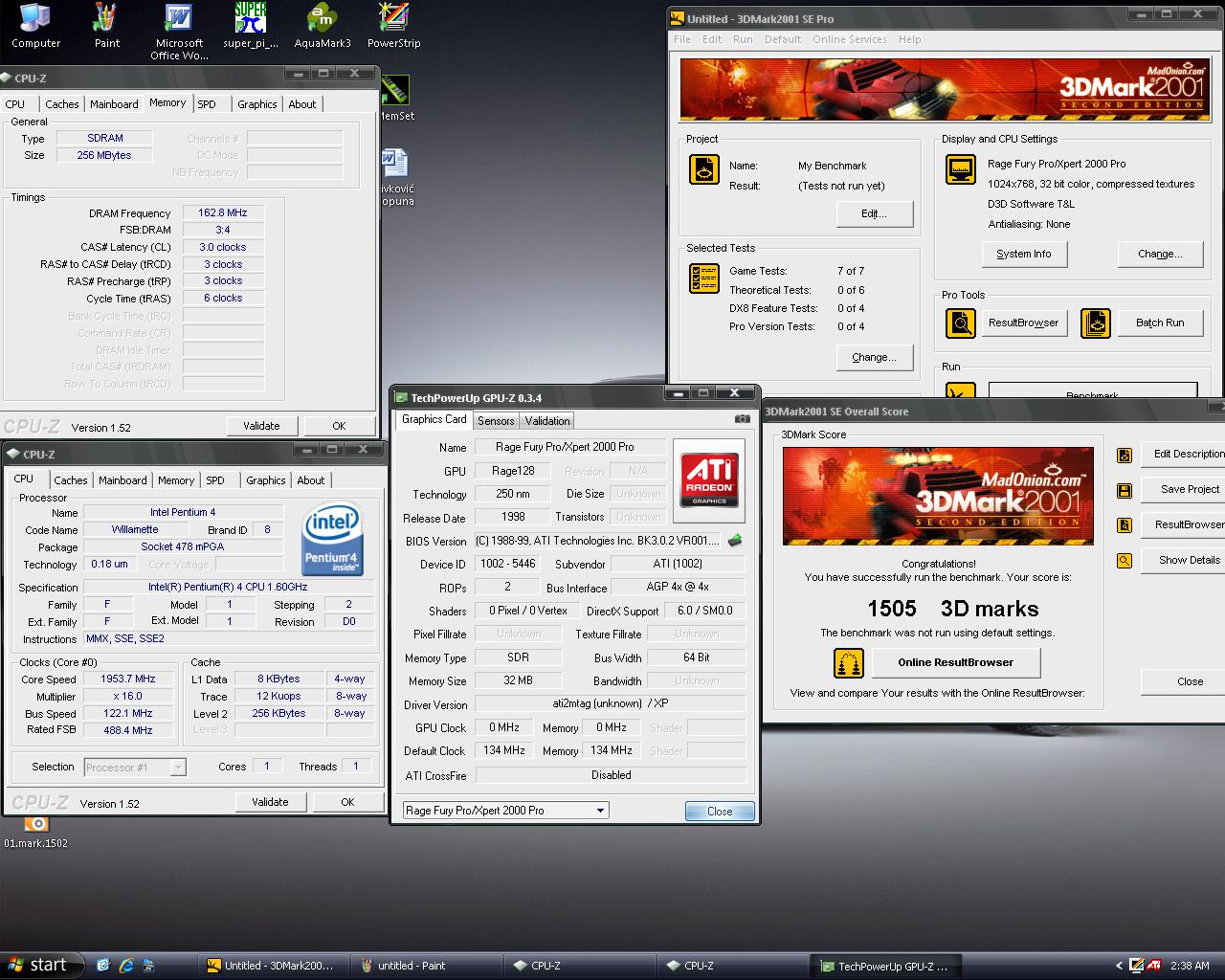
Task: Click the ResultBrowser magnifier icon in Pro Tools
Action: (960, 323)
